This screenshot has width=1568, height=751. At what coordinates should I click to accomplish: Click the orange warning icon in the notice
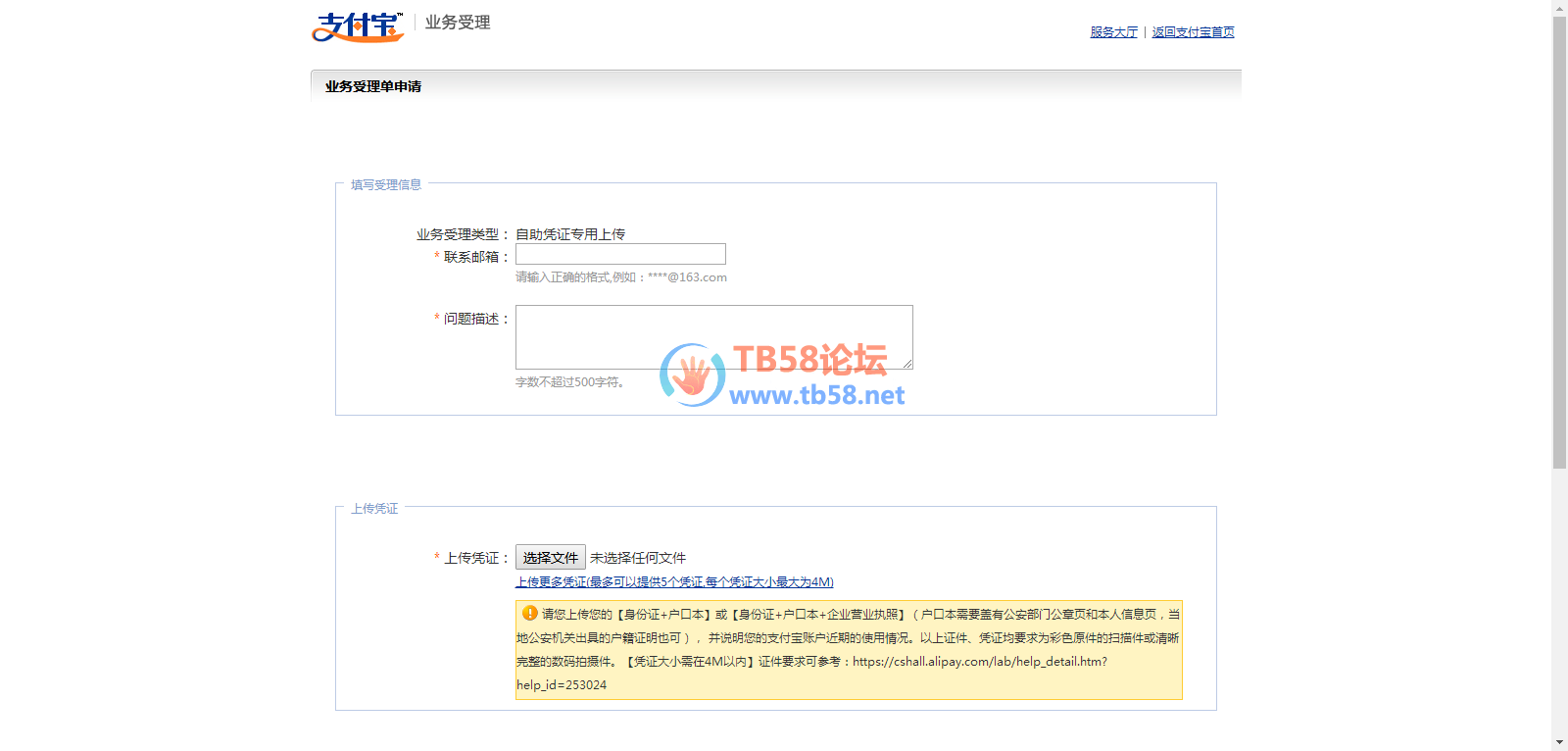pos(529,613)
